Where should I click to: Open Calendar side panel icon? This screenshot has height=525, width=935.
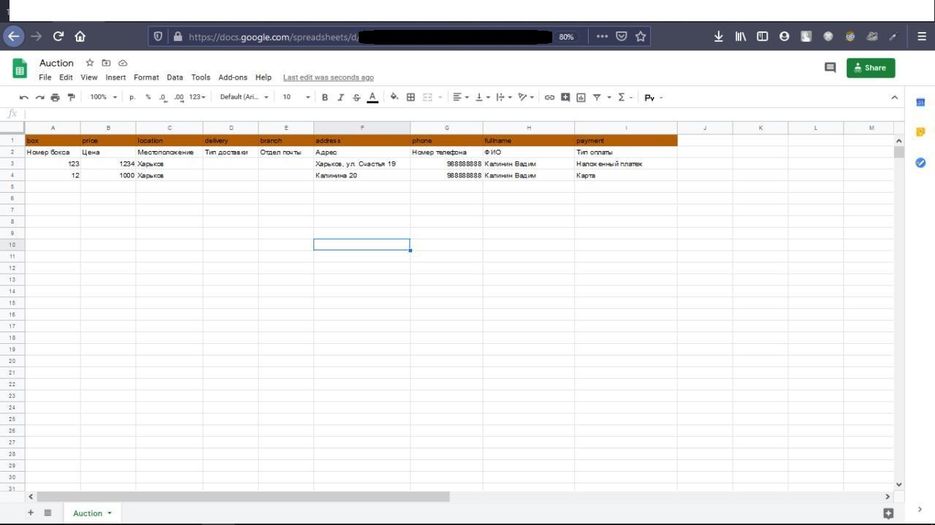coord(921,103)
